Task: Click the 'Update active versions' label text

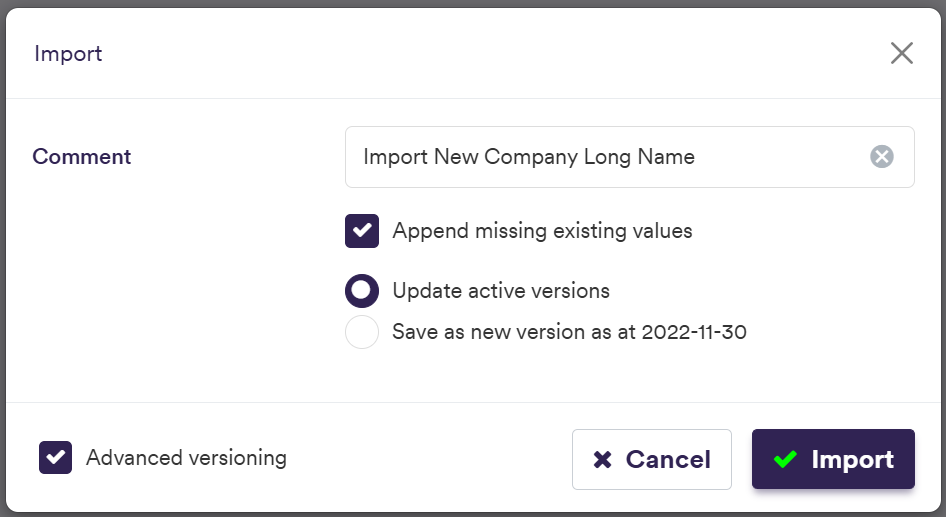Action: point(501,291)
